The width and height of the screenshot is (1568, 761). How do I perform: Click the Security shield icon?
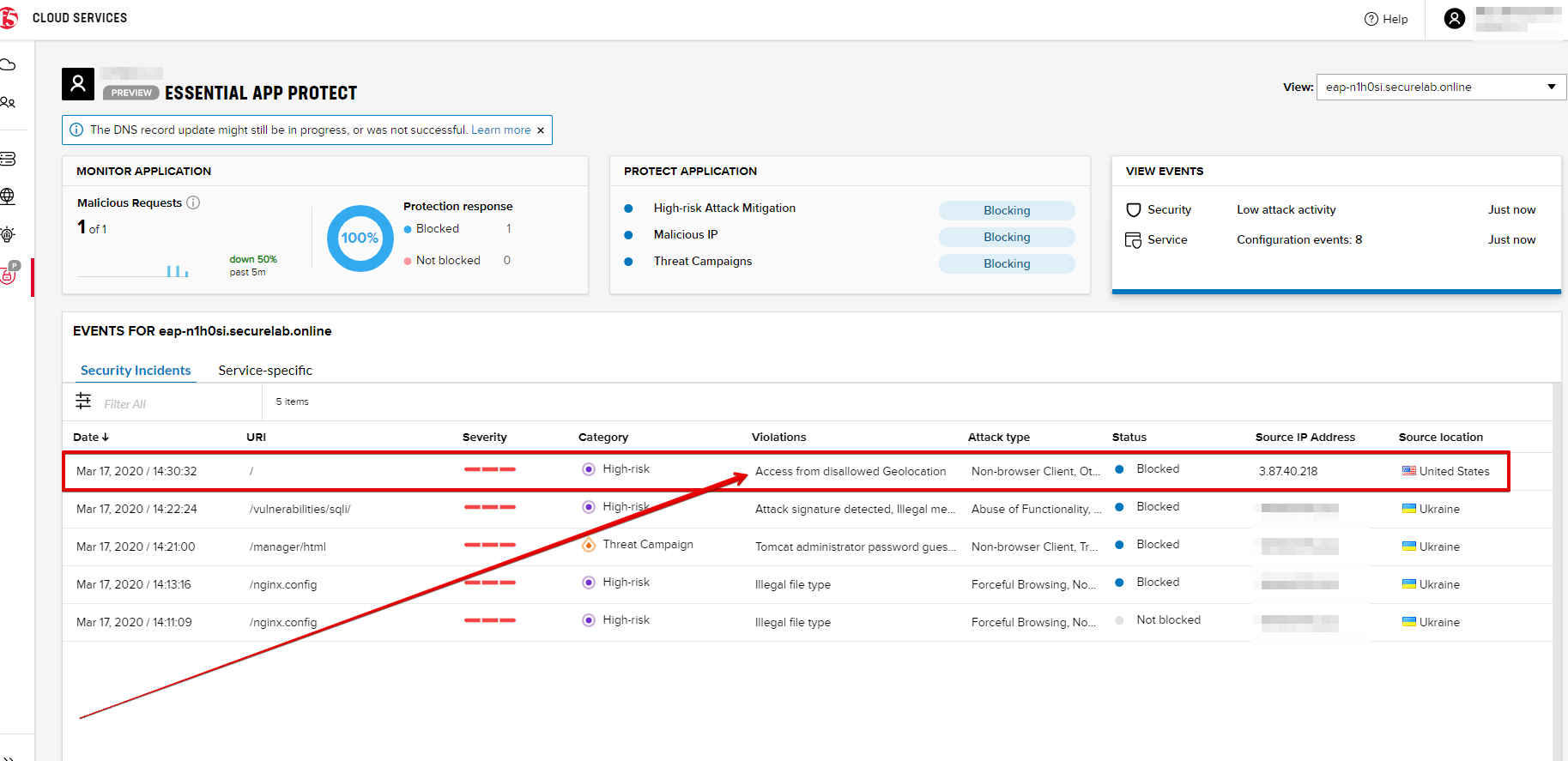point(1134,210)
